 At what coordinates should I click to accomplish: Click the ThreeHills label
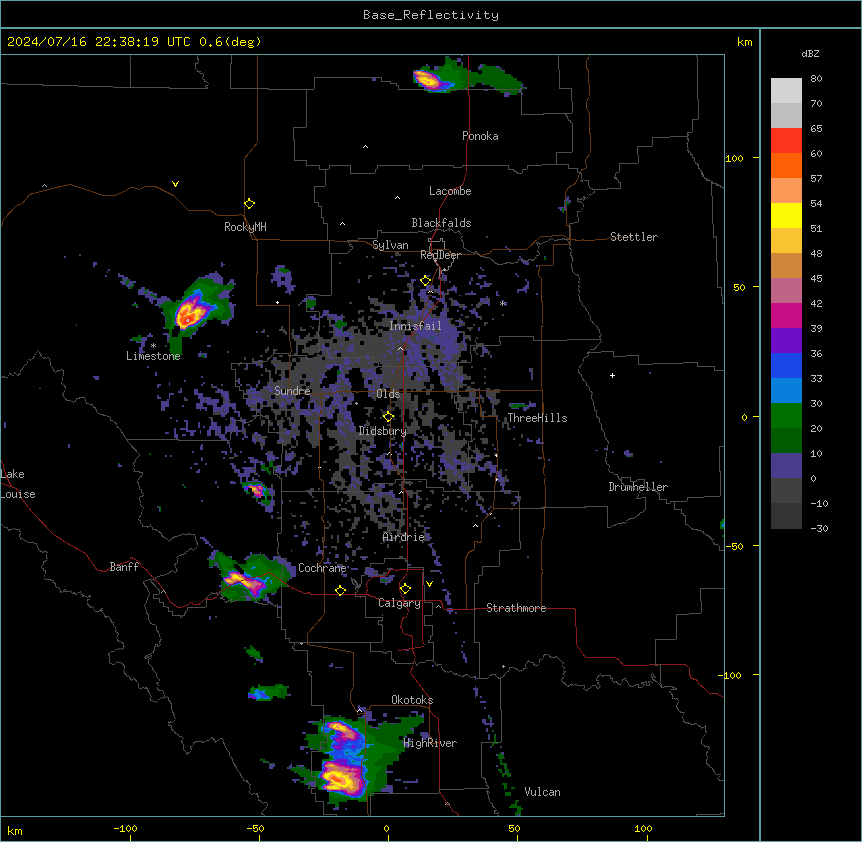537,418
